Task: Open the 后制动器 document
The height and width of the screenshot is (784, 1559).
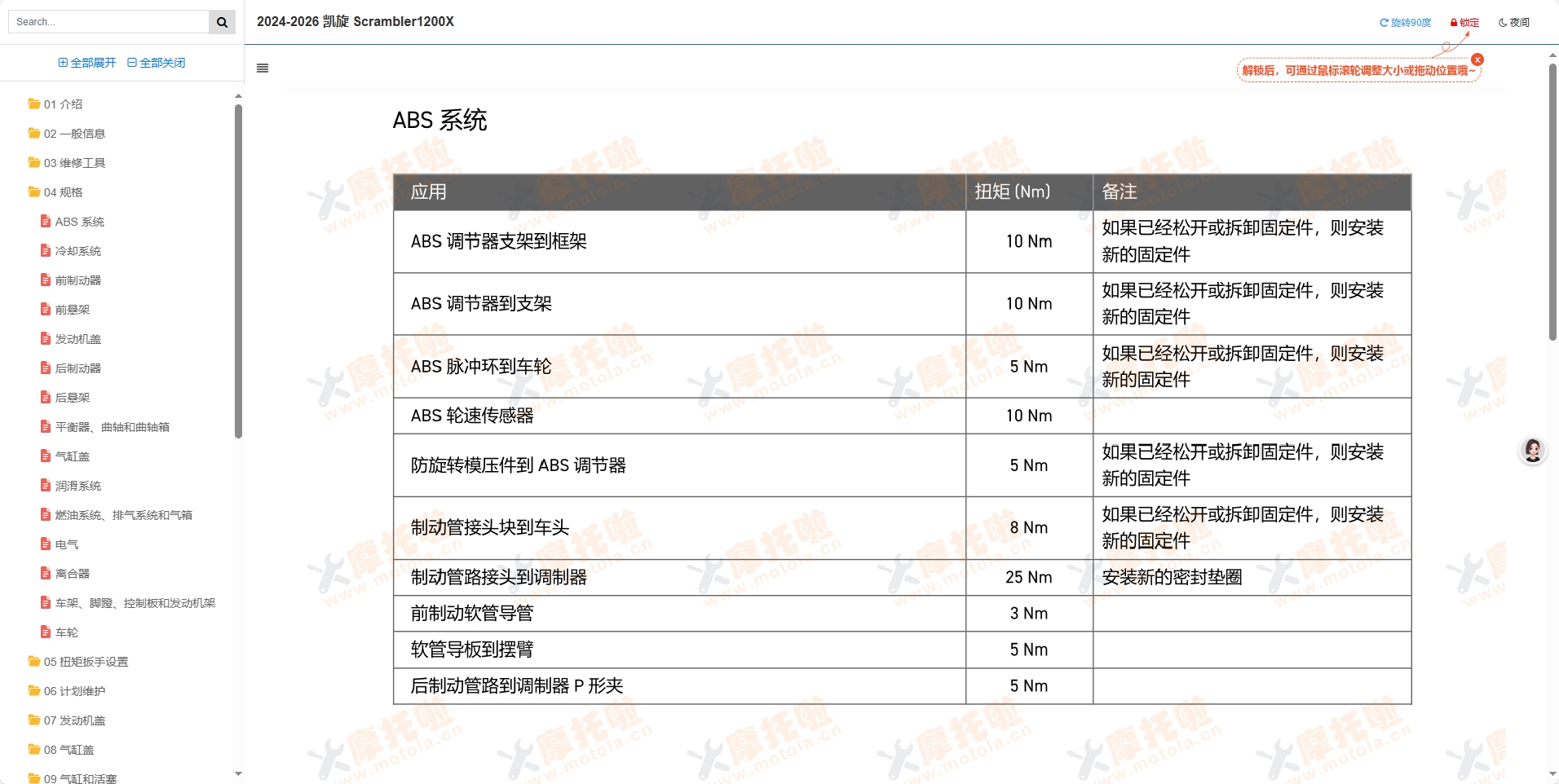Action: click(71, 368)
